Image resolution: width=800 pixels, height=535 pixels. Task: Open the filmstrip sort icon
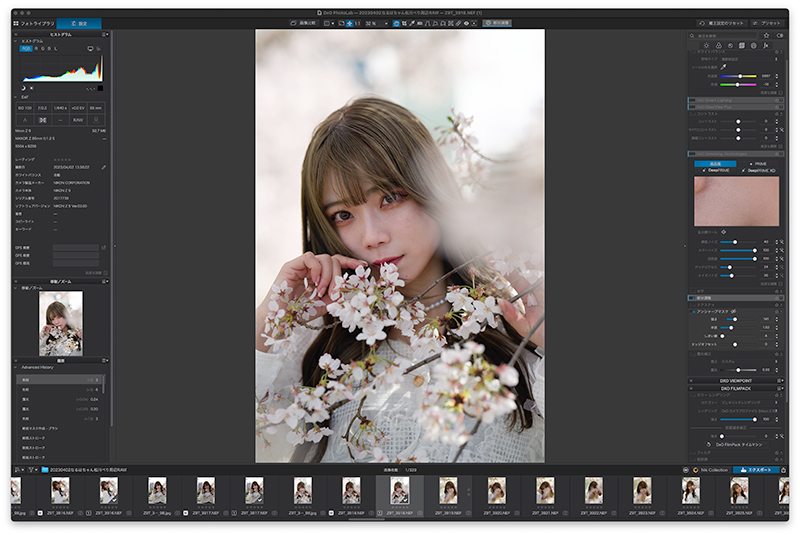tap(18, 470)
